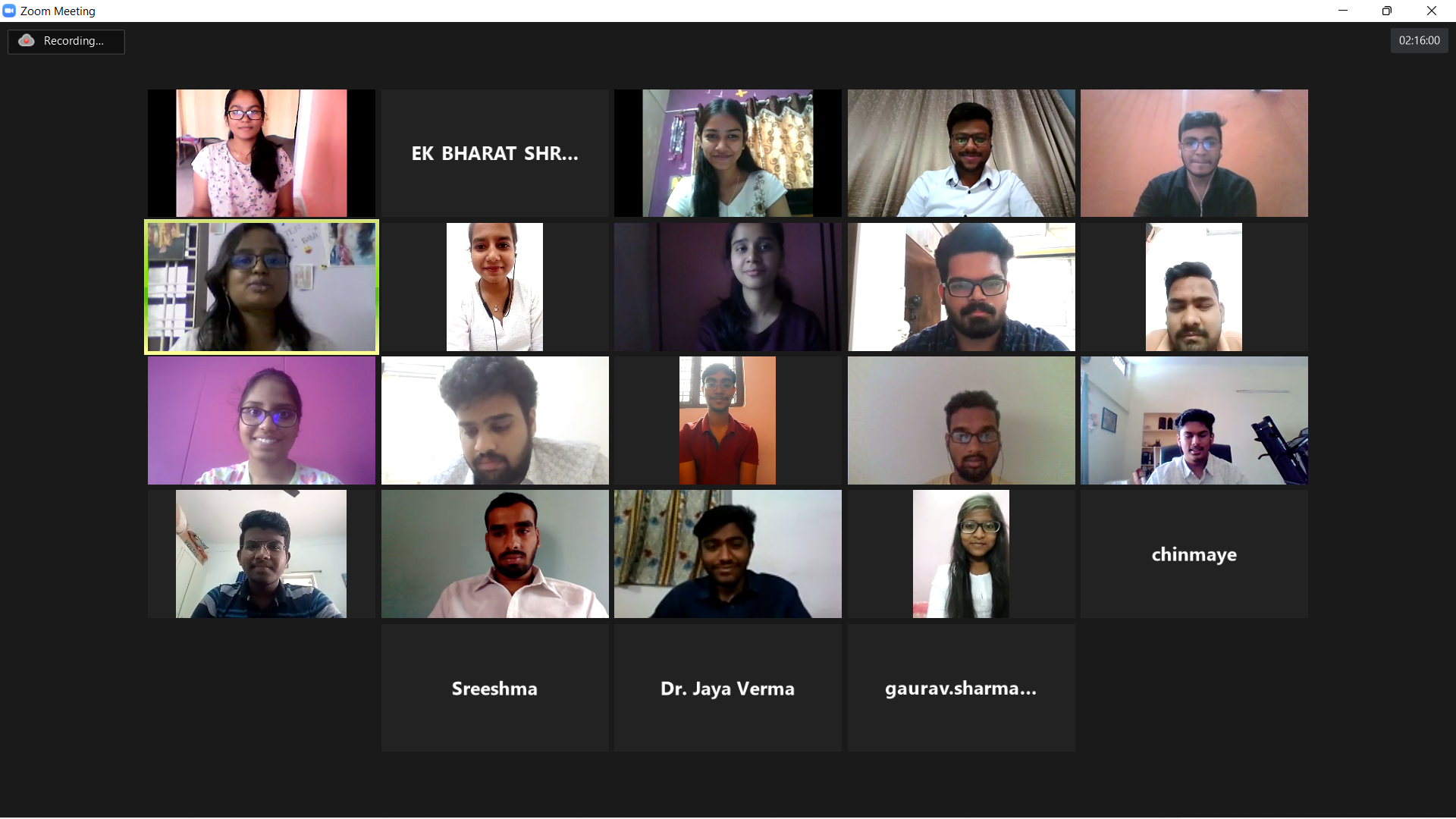Click the Zoom Meeting window title text
This screenshot has height=819, width=1456.
pos(58,11)
